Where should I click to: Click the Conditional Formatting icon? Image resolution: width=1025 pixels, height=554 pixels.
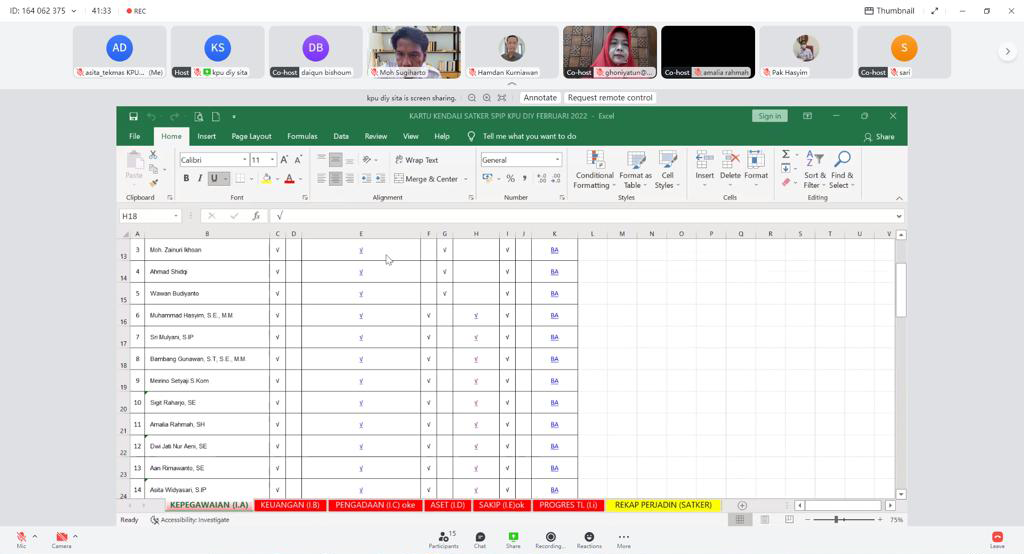pyautogui.click(x=594, y=161)
